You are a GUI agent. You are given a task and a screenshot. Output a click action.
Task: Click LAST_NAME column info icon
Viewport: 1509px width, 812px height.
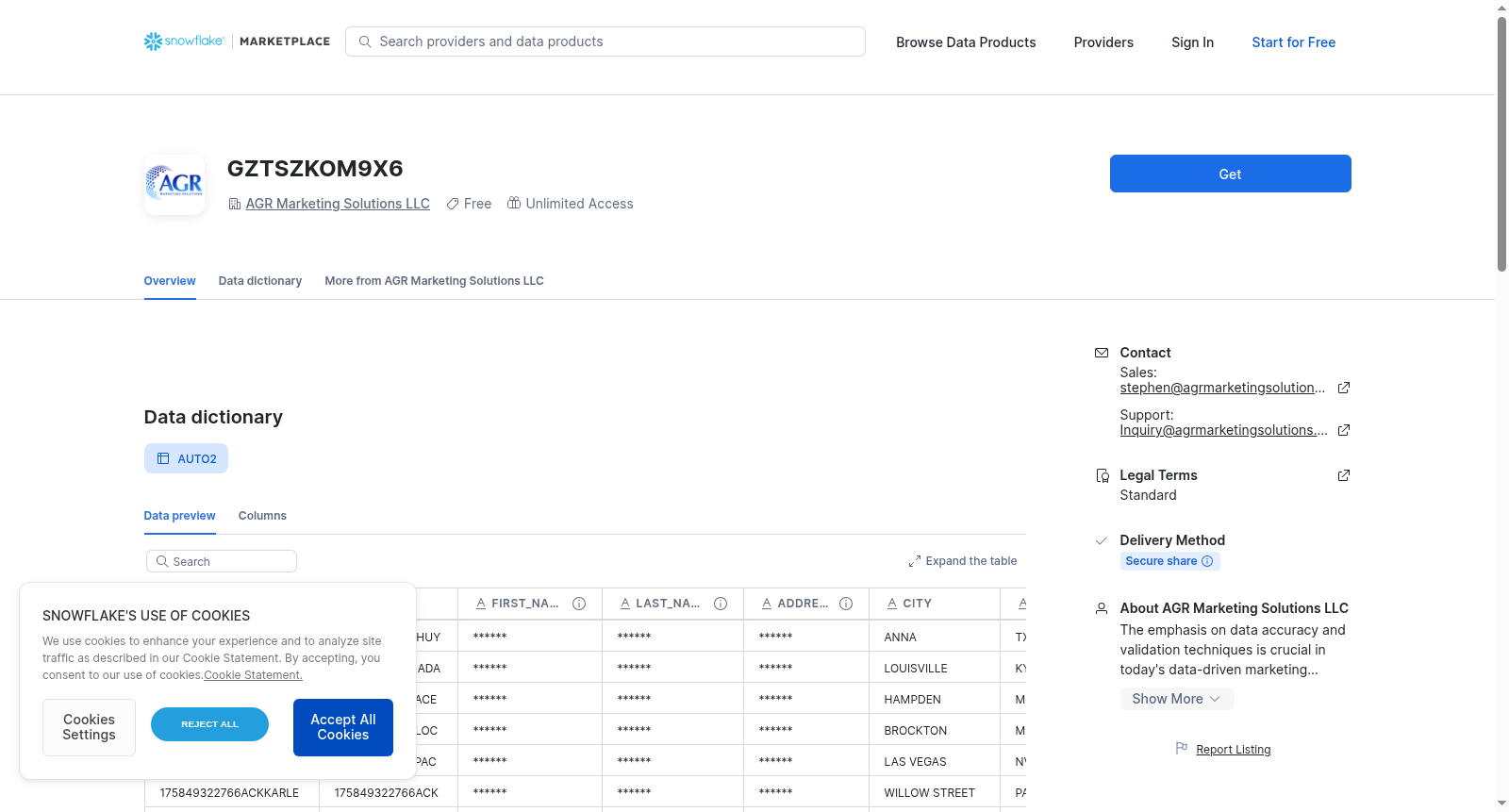(721, 604)
